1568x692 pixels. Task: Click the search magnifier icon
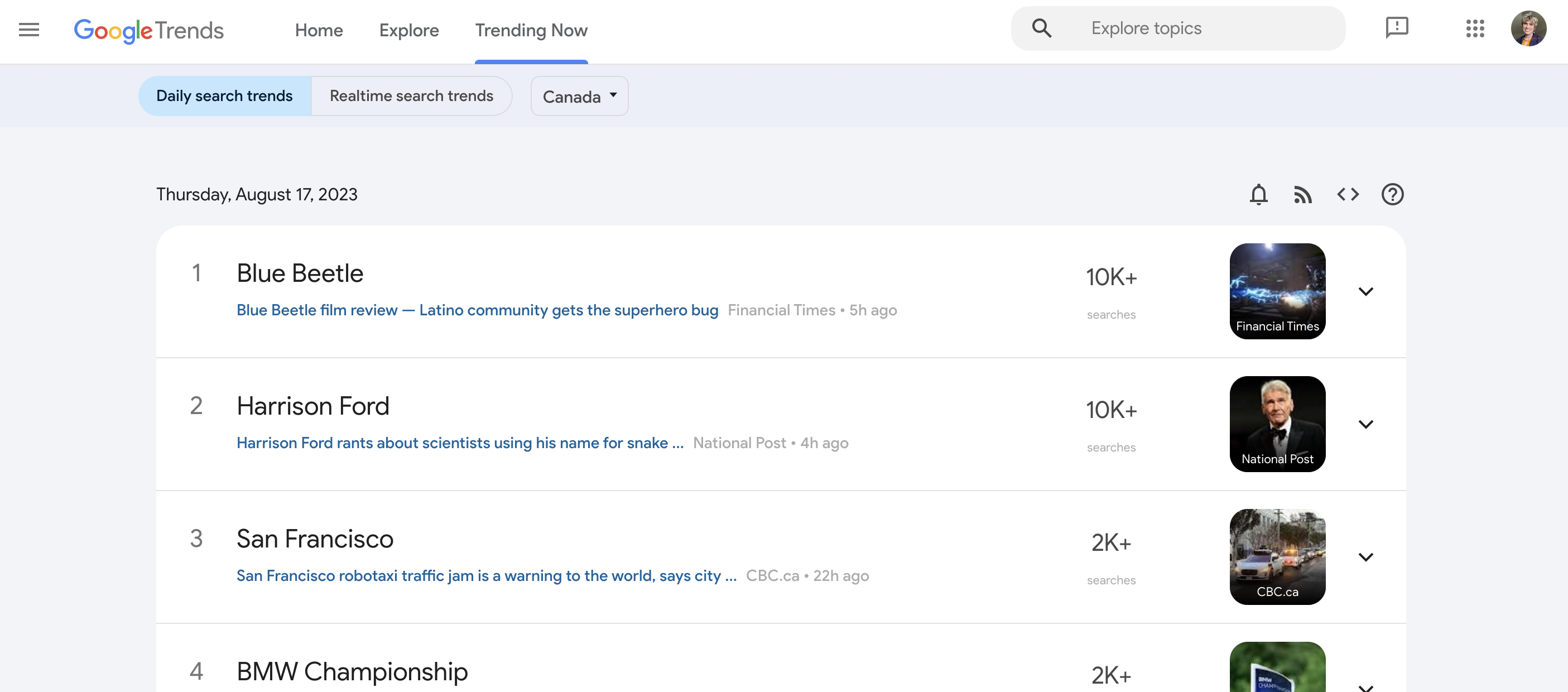pos(1043,28)
